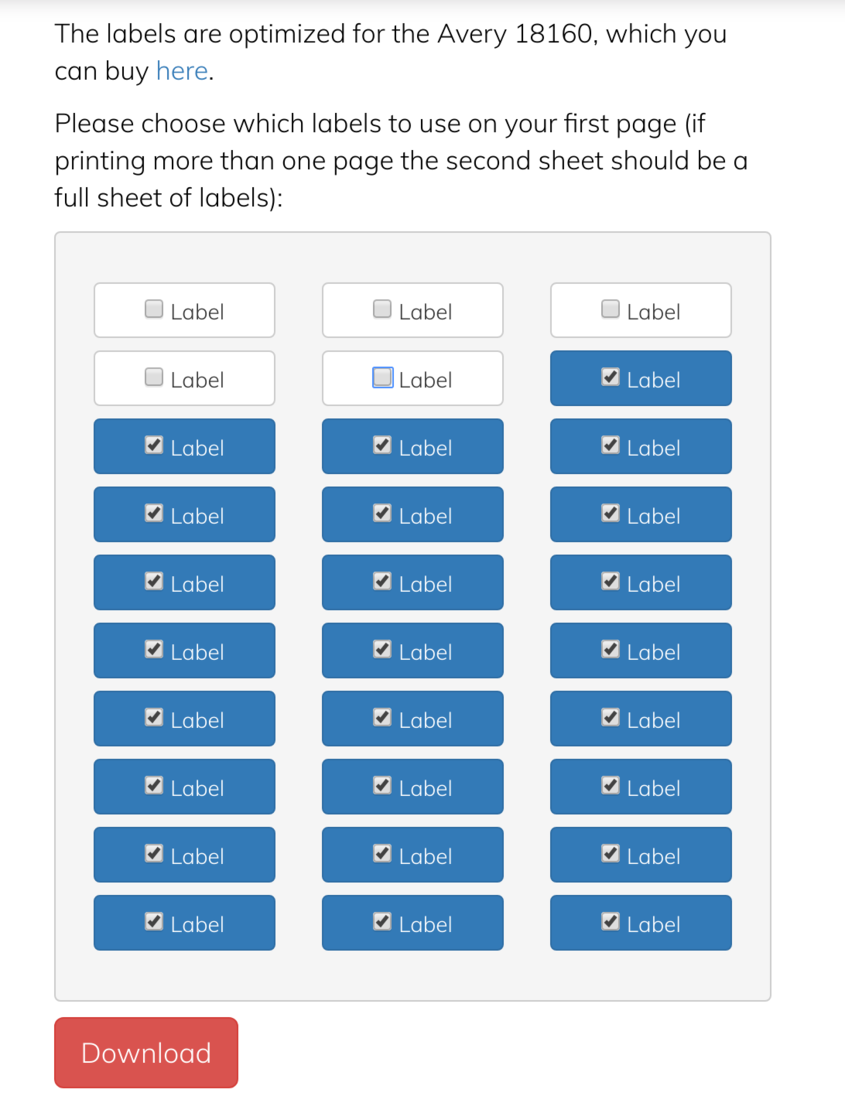Viewport: 845px width, 1120px height.
Task: Check the focused second row, middle Label checkbox
Action: 382,377
